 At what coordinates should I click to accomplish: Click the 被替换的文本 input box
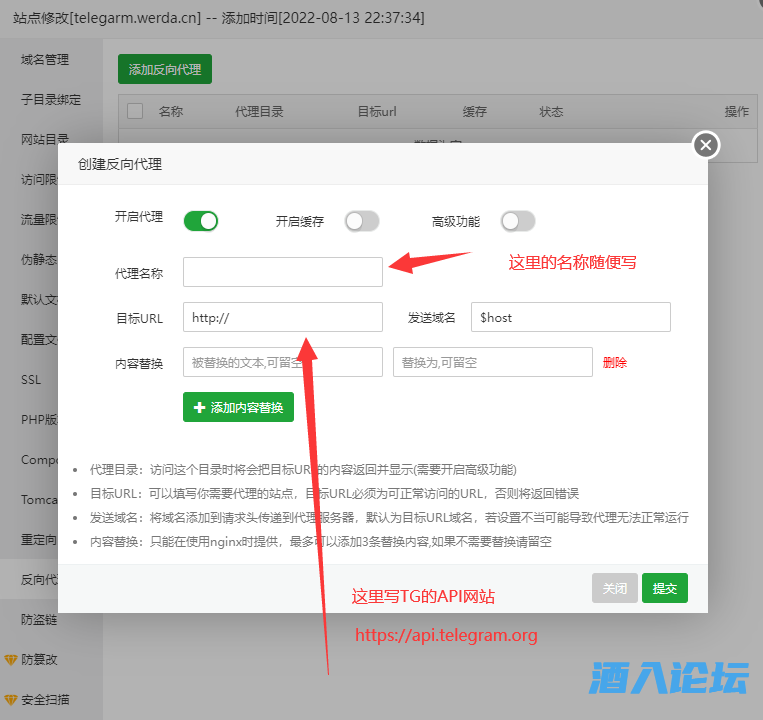[283, 362]
